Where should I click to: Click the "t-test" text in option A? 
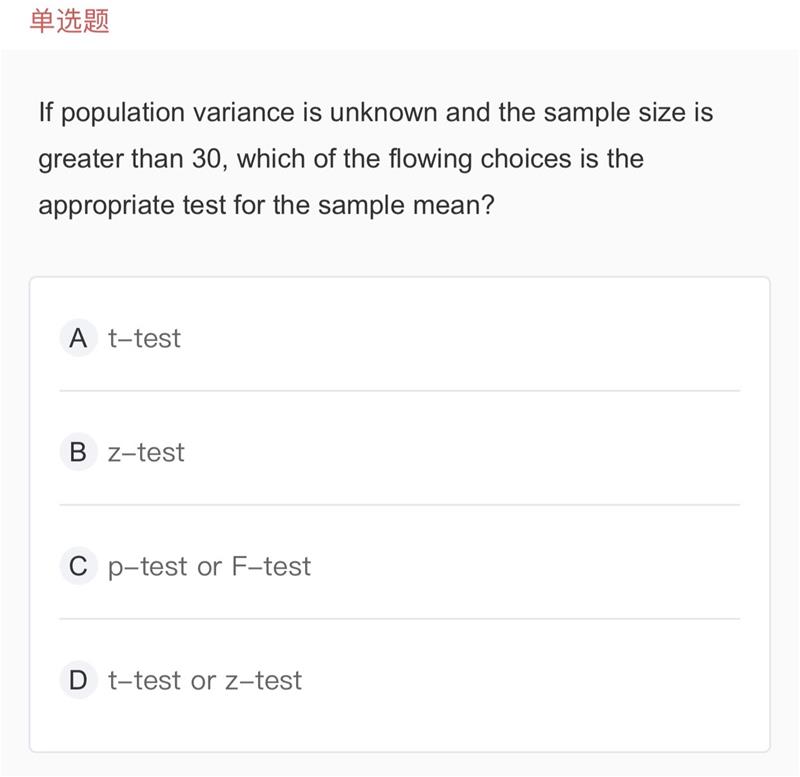[144, 338]
